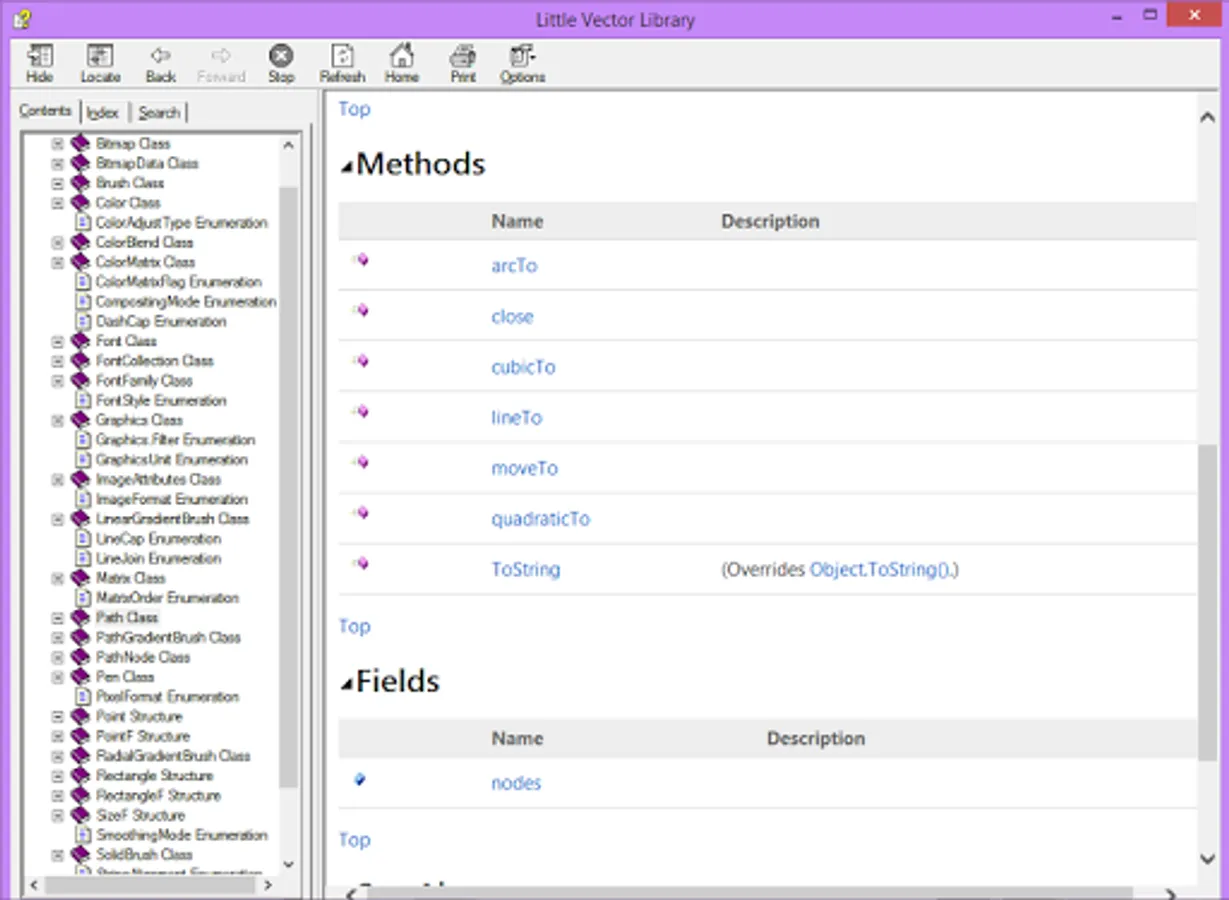This screenshot has height=900, width=1229.
Task: Expand the Pen Class tree node
Action: (x=58, y=677)
